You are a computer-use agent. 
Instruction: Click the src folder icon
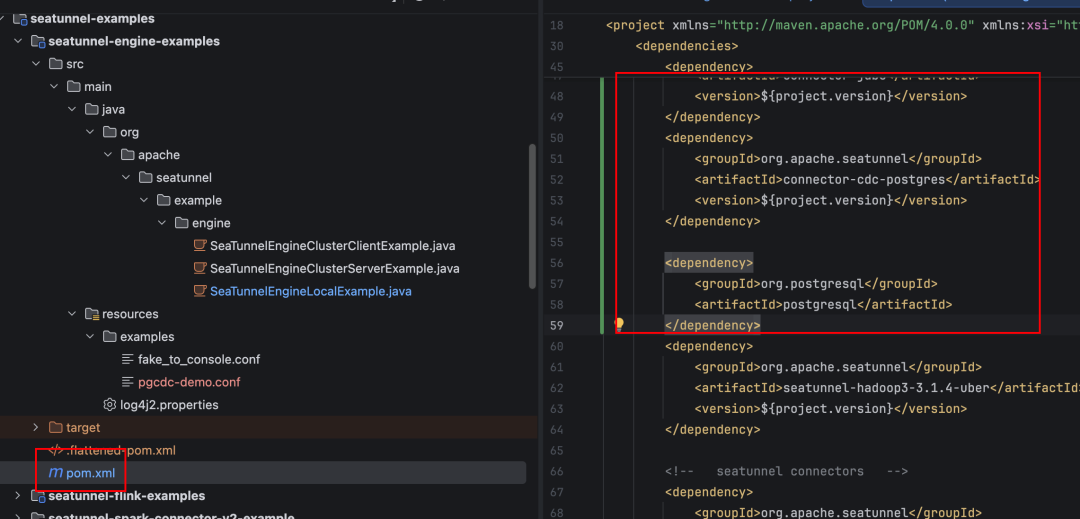(x=56, y=64)
